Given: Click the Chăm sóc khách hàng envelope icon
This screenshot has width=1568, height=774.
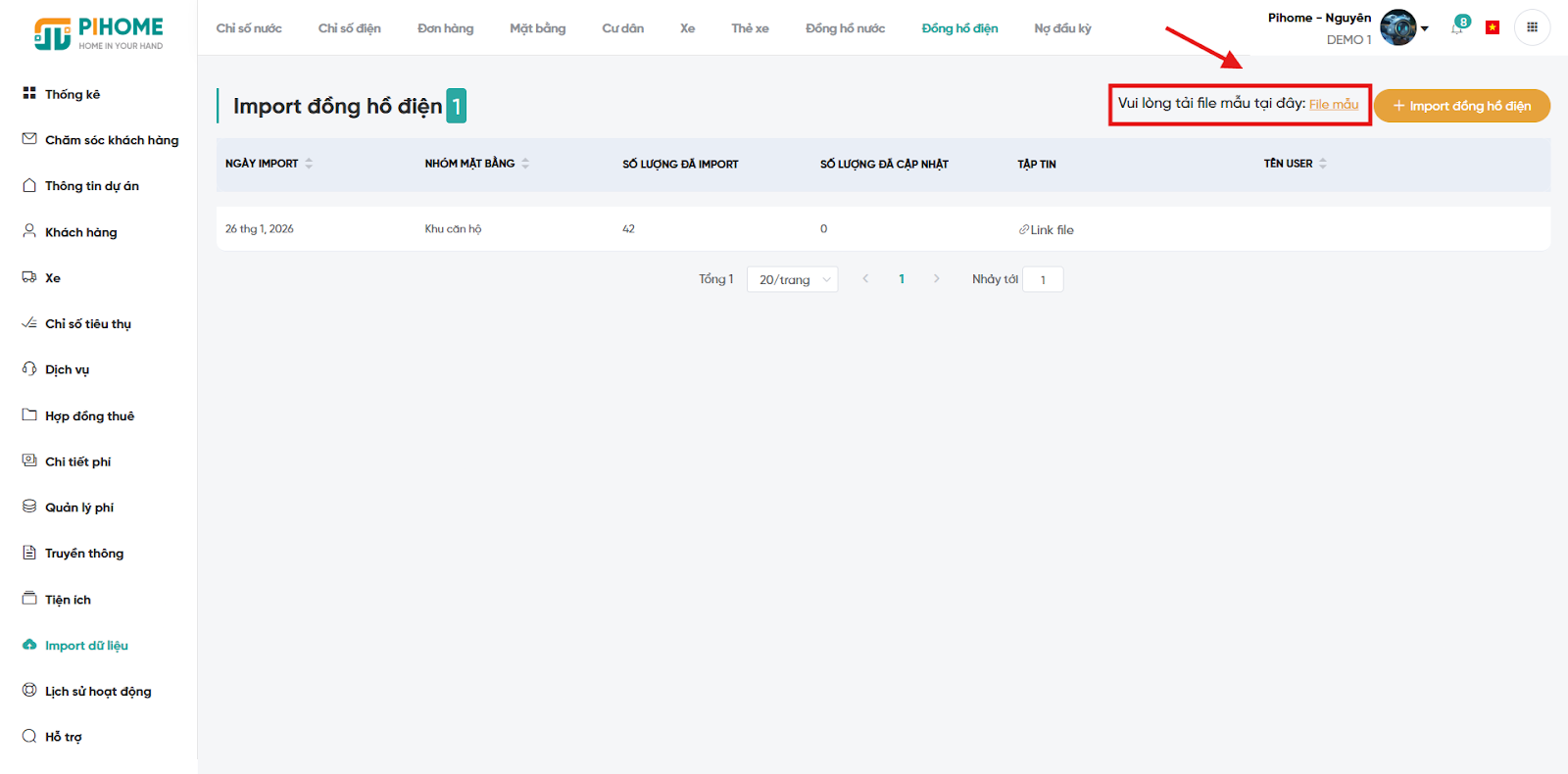Looking at the screenshot, I should point(29,139).
